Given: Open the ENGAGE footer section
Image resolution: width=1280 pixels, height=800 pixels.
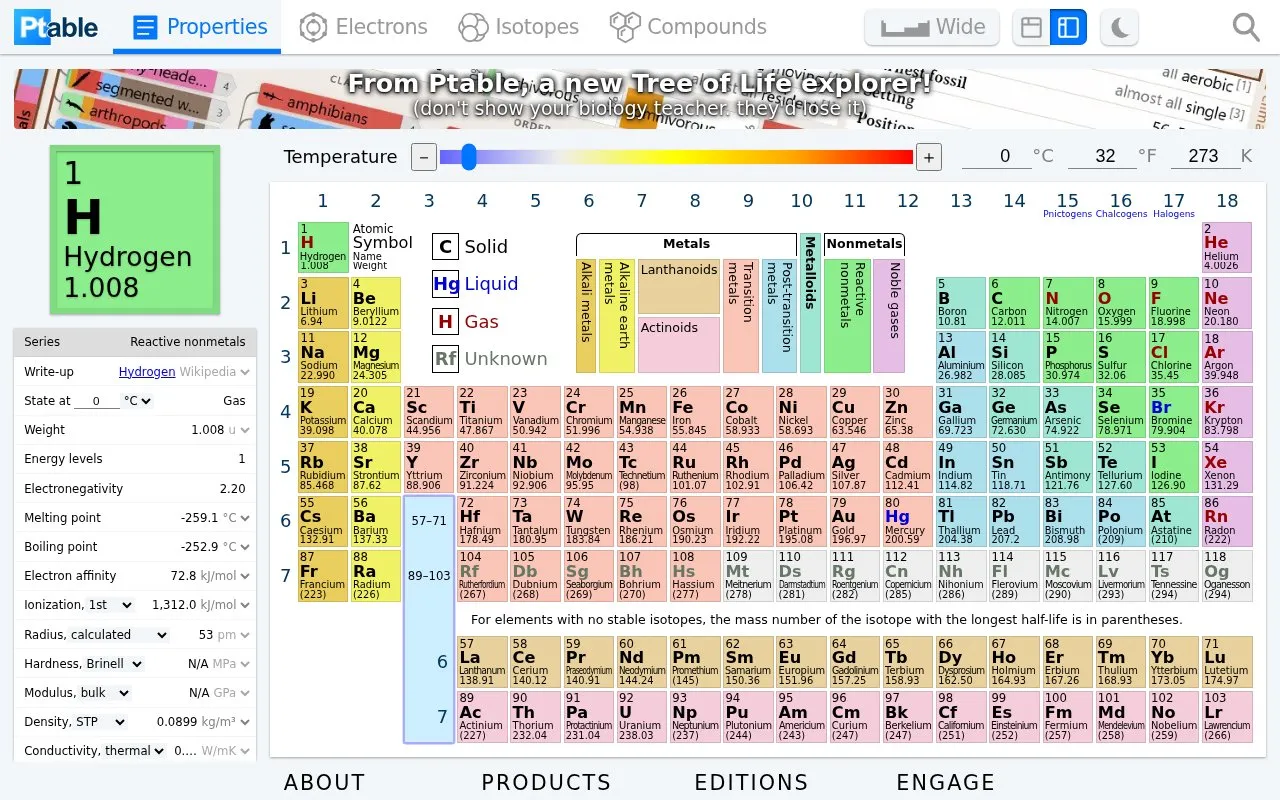Looking at the screenshot, I should click(x=945, y=783).
